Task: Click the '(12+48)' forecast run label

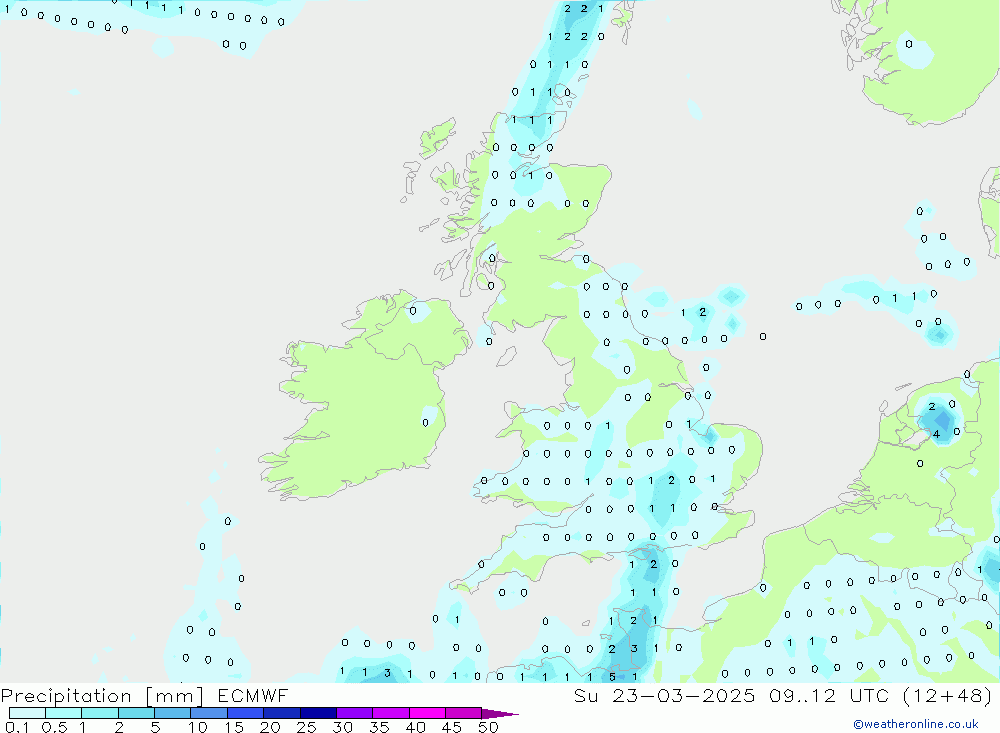Action: point(947,695)
